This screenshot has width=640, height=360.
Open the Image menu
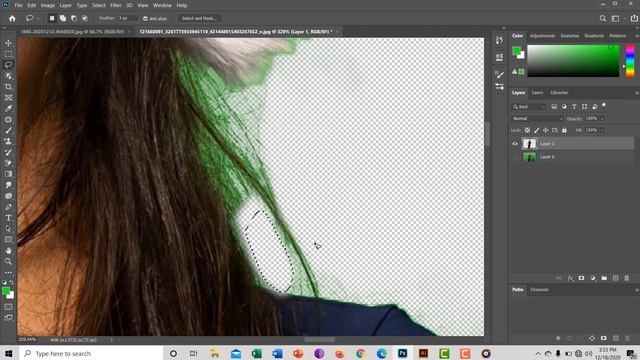pyautogui.click(x=48, y=5)
